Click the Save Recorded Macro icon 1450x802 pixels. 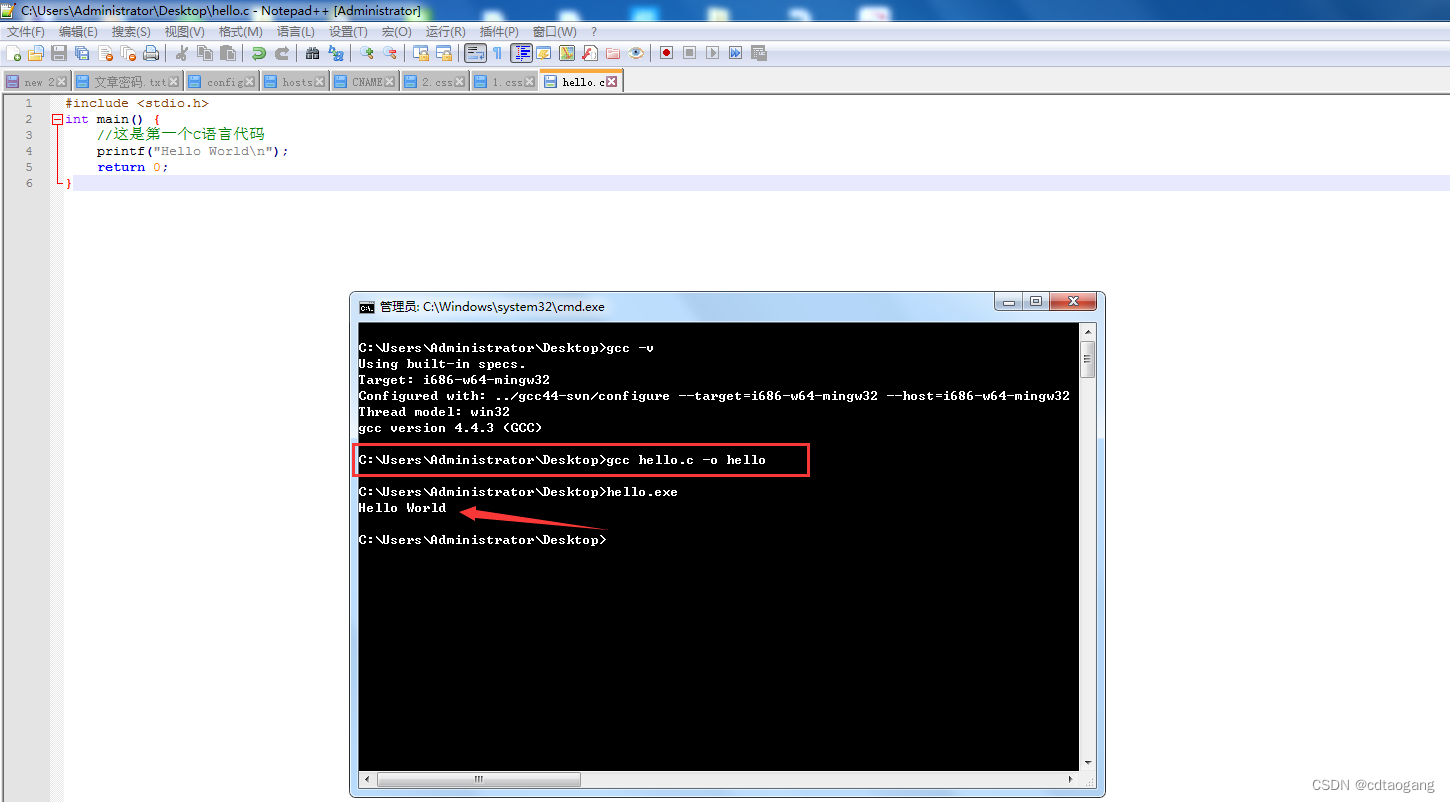click(x=758, y=53)
